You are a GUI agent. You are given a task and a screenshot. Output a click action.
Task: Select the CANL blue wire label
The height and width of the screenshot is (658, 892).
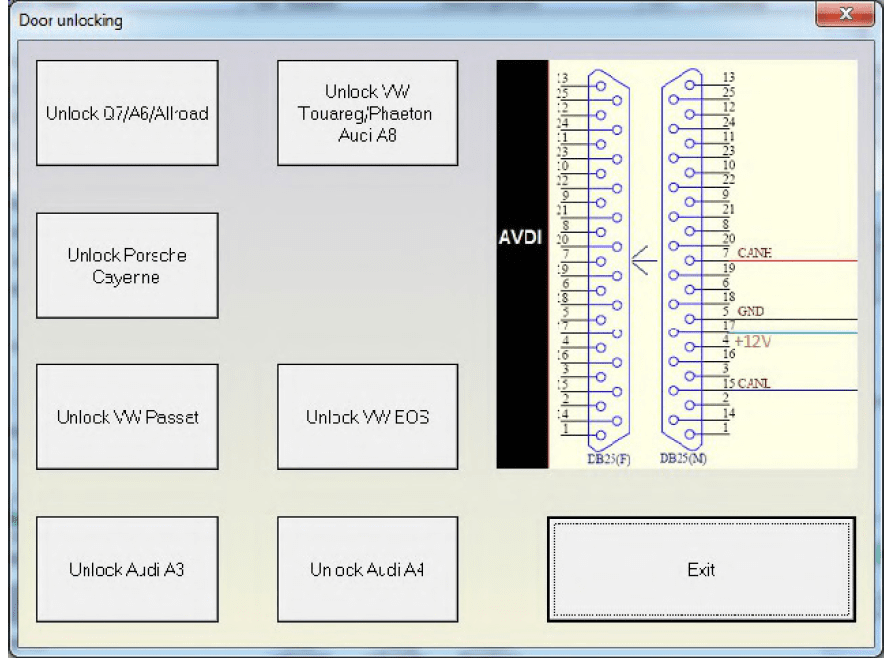pos(753,383)
